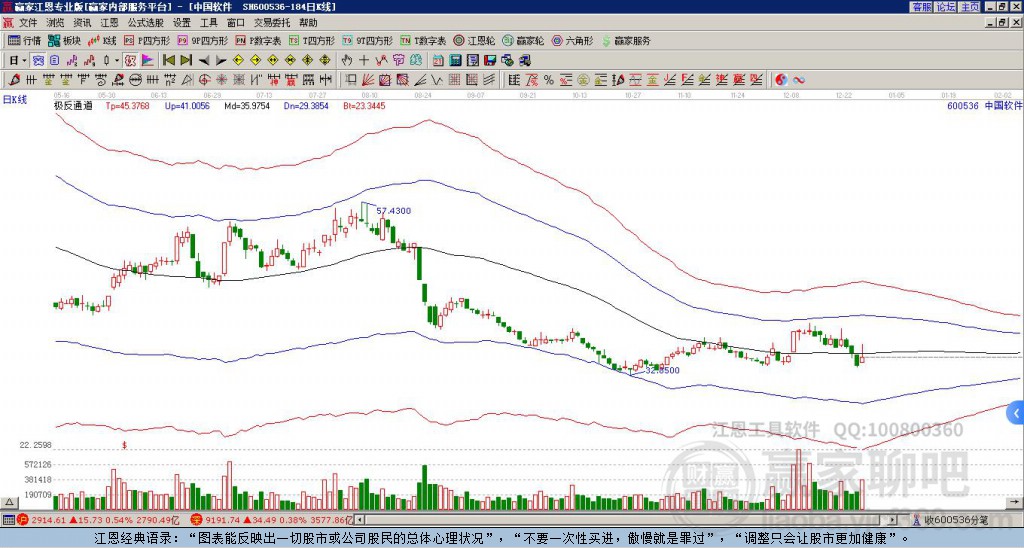Click the horizontal scrollbar right arrow
1024x548 pixels.
click(893, 520)
